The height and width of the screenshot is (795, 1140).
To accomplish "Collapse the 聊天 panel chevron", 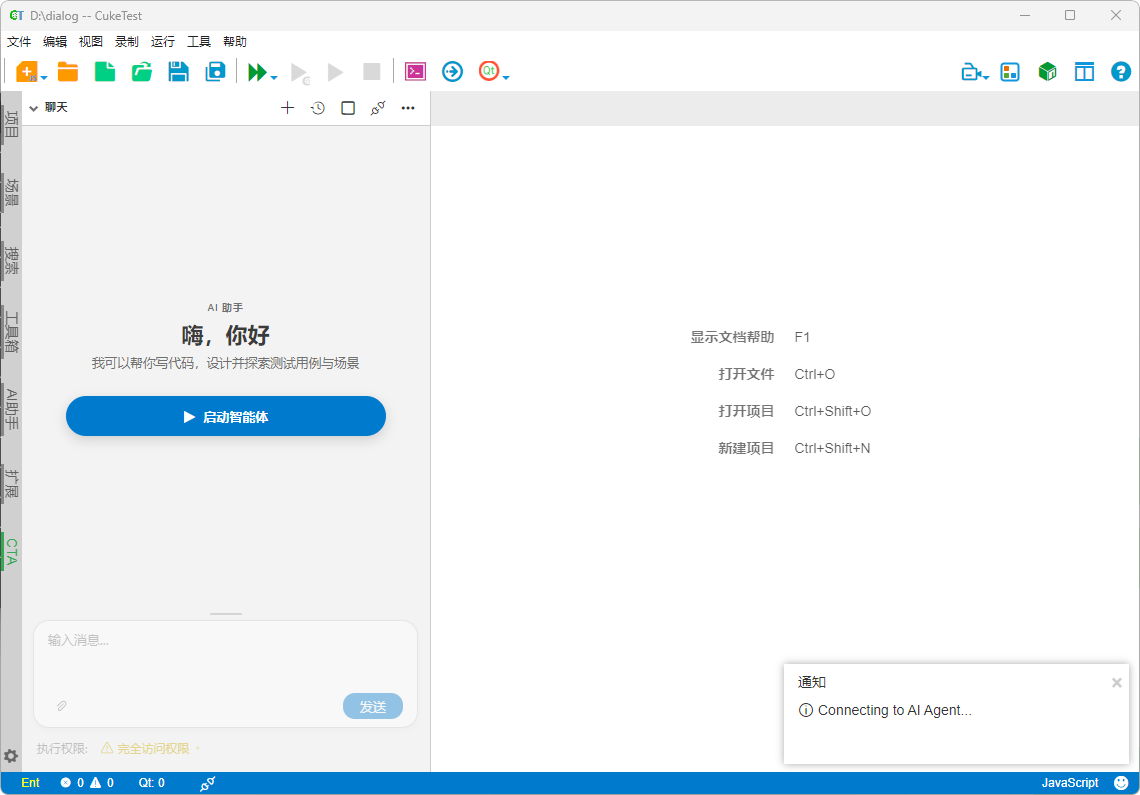I will pos(33,108).
